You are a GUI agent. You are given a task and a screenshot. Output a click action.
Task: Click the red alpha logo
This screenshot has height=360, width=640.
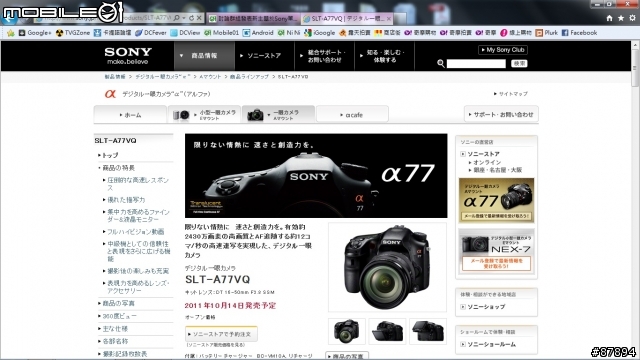click(x=110, y=93)
